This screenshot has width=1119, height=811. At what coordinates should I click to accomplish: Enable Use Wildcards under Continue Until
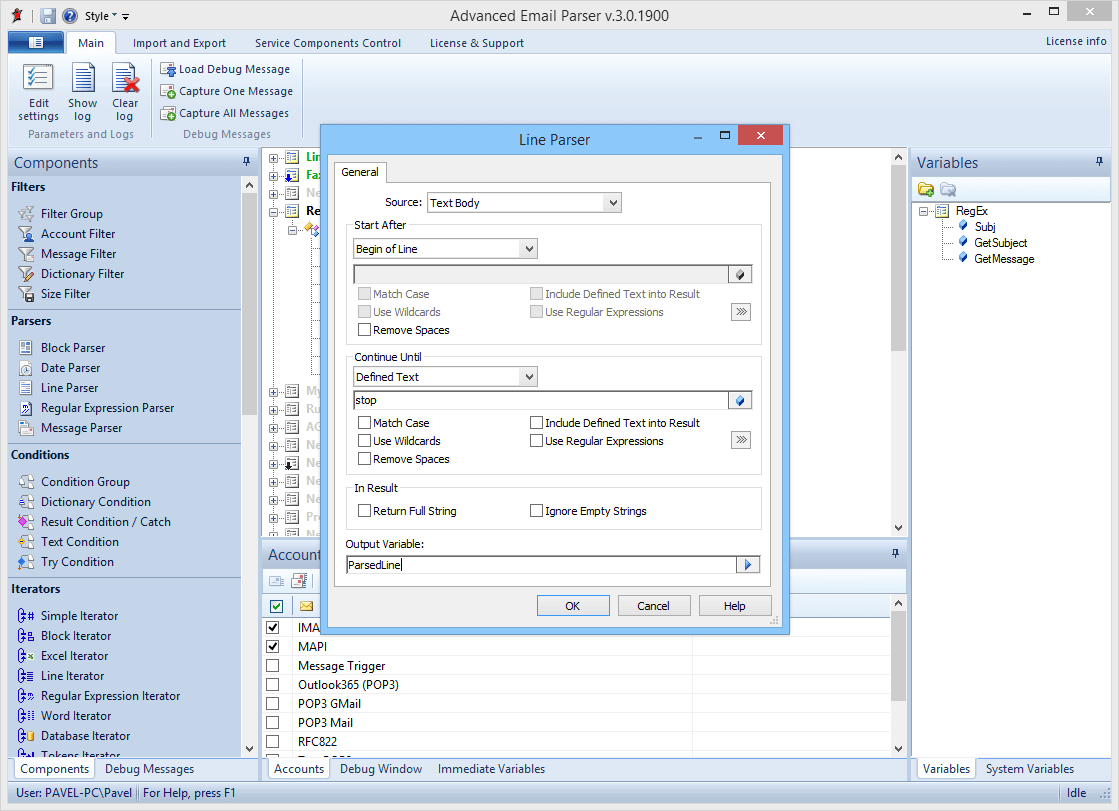(364, 441)
